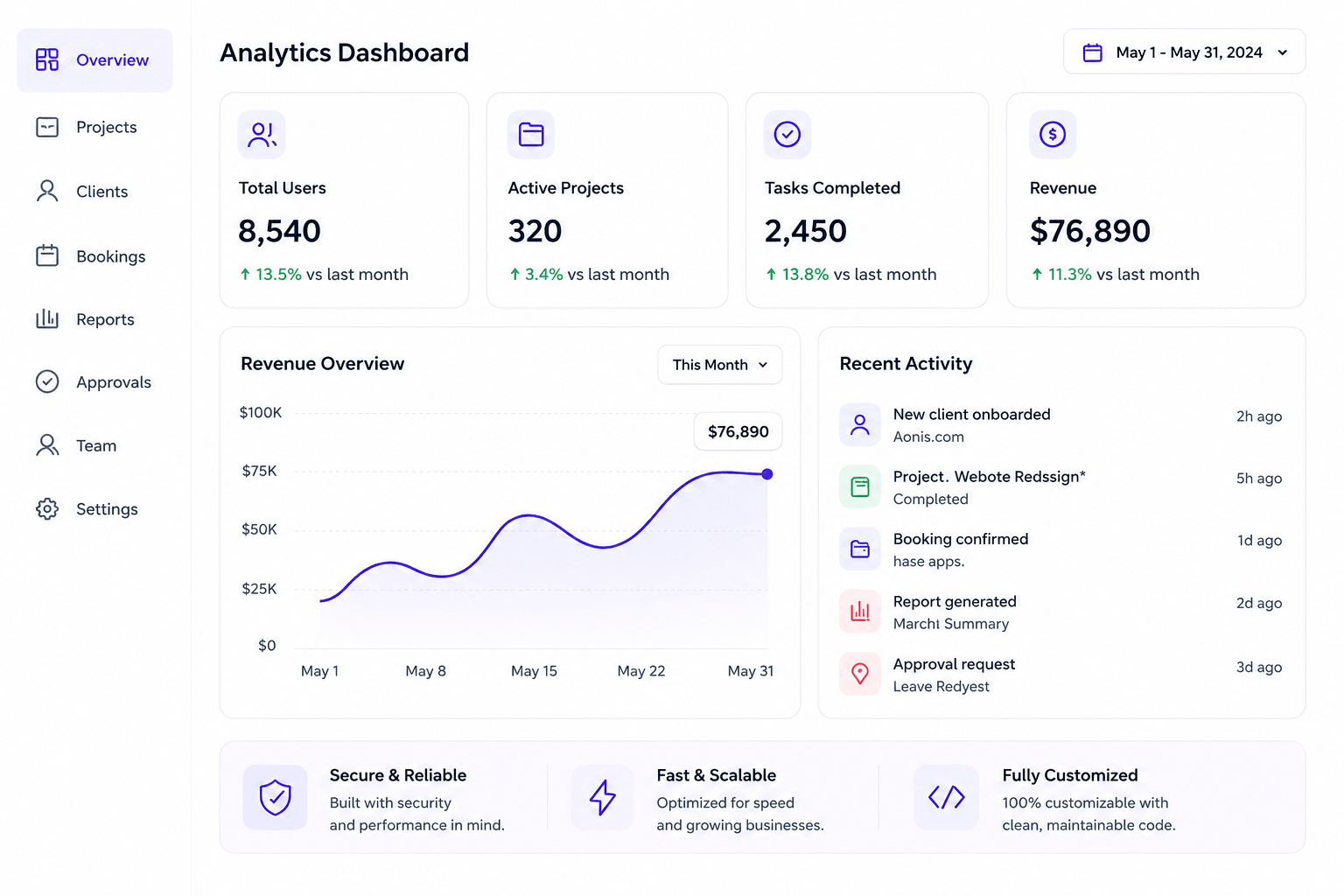Click the 13.8% vs last month text

click(850, 274)
